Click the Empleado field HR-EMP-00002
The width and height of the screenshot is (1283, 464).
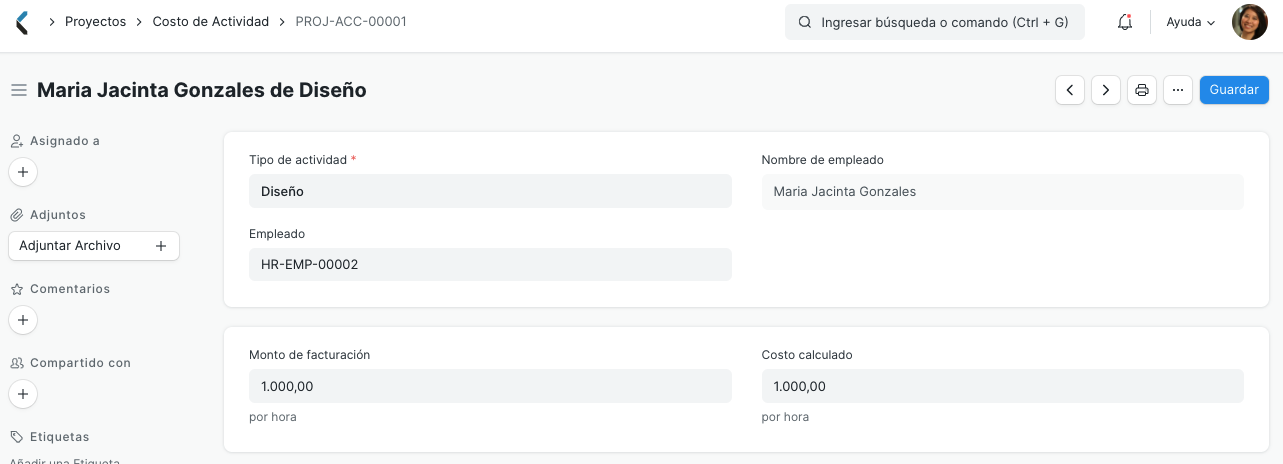point(490,265)
